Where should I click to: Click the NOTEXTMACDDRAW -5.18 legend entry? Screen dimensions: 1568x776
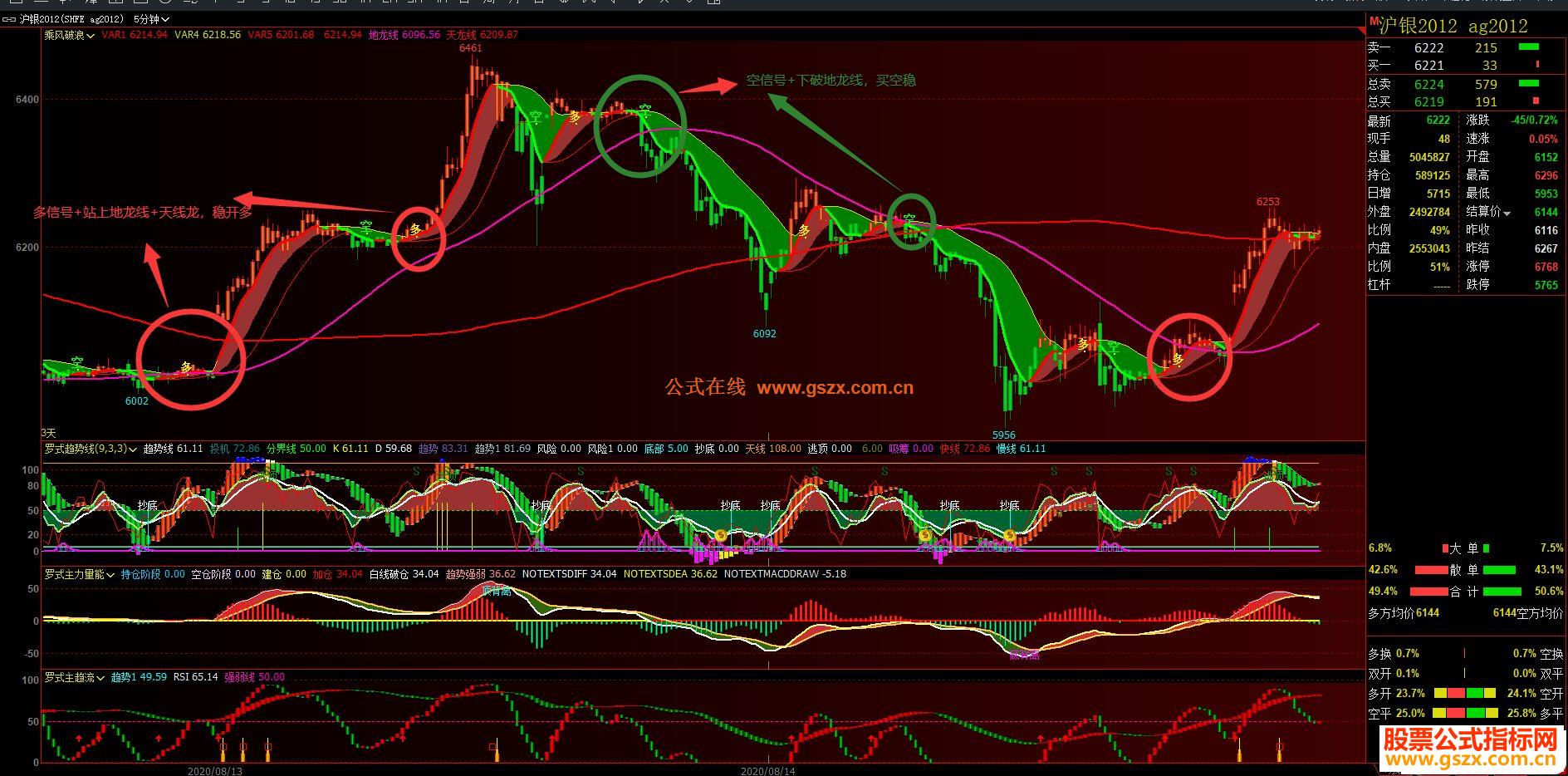tap(786, 574)
